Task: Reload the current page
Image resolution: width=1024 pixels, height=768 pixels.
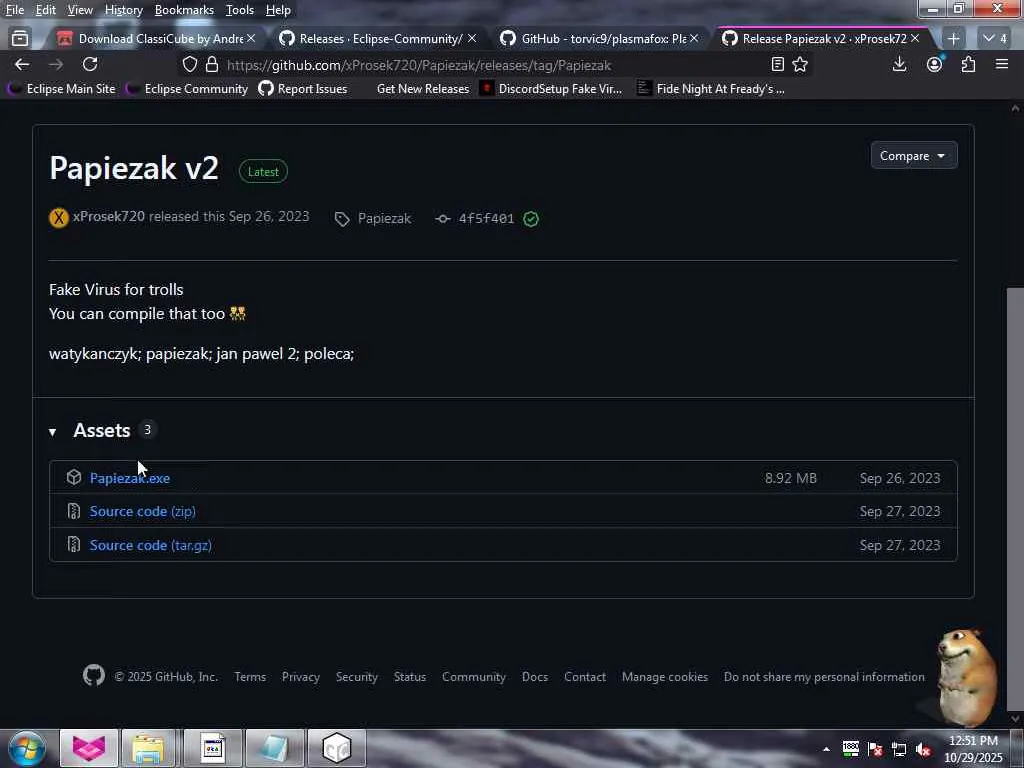Action: [x=90, y=64]
